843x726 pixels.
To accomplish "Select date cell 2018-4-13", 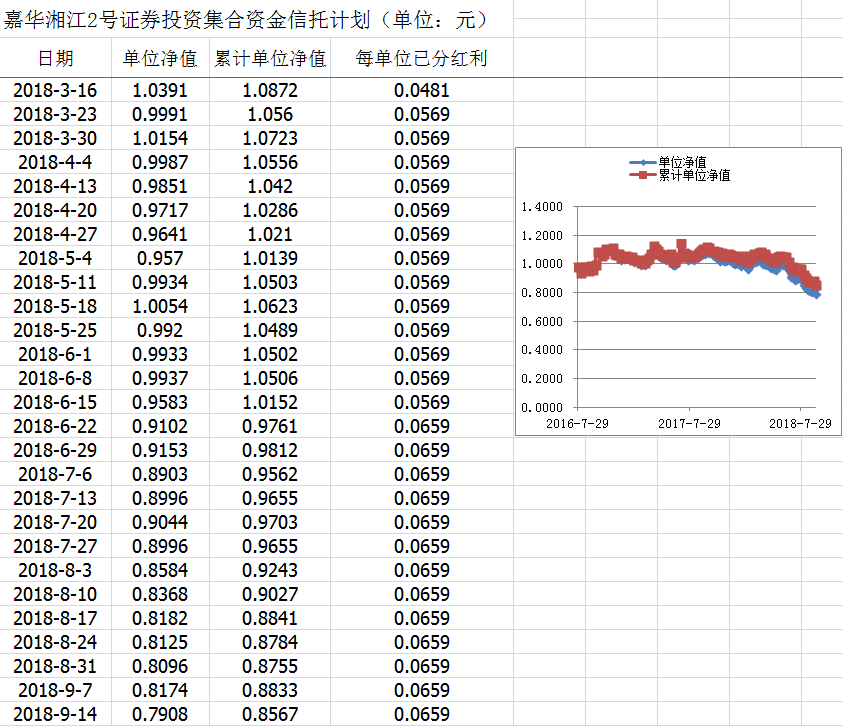I will 55,186.
